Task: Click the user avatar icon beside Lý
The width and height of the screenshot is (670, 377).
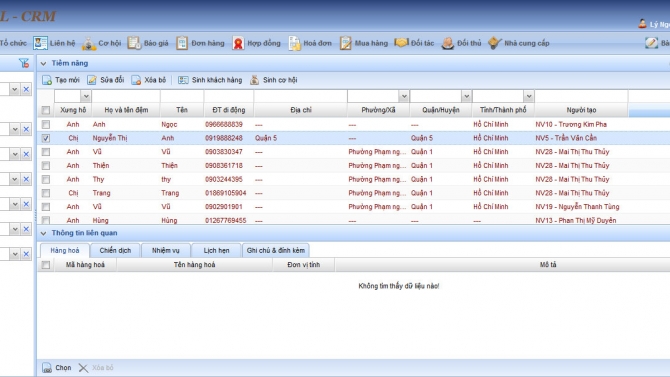Action: point(642,24)
